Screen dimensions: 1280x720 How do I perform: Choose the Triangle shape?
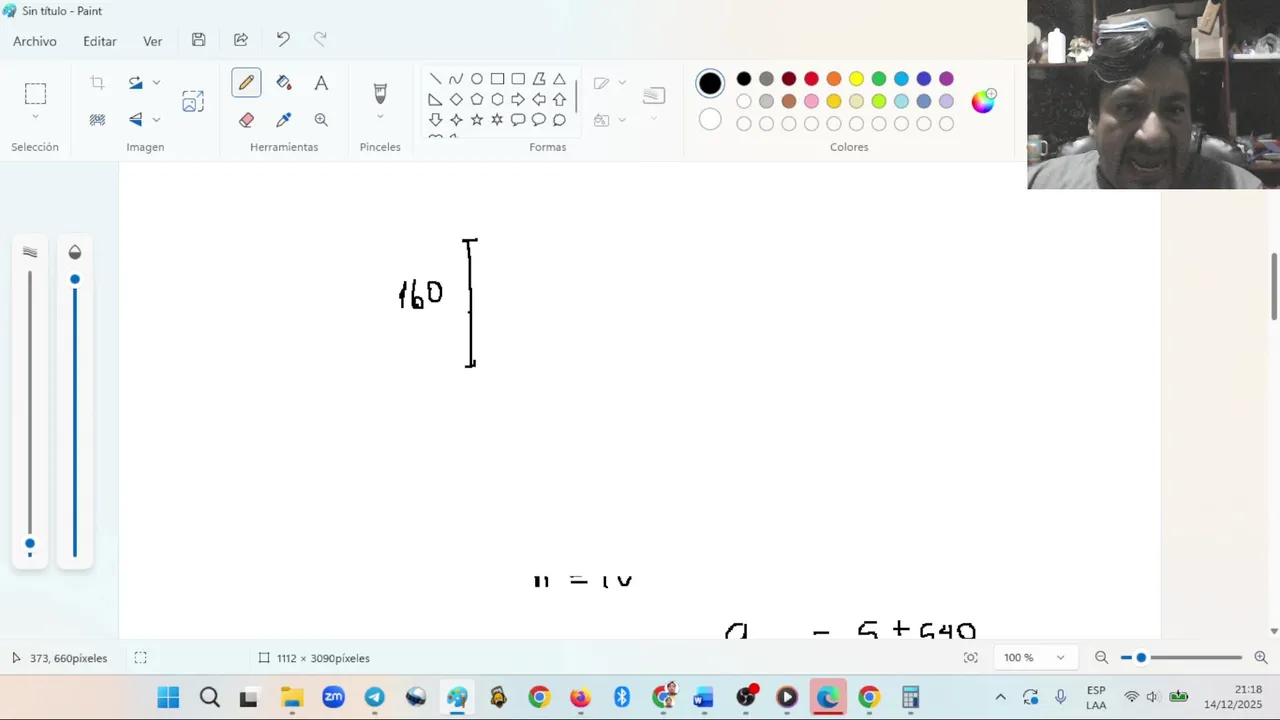[559, 79]
